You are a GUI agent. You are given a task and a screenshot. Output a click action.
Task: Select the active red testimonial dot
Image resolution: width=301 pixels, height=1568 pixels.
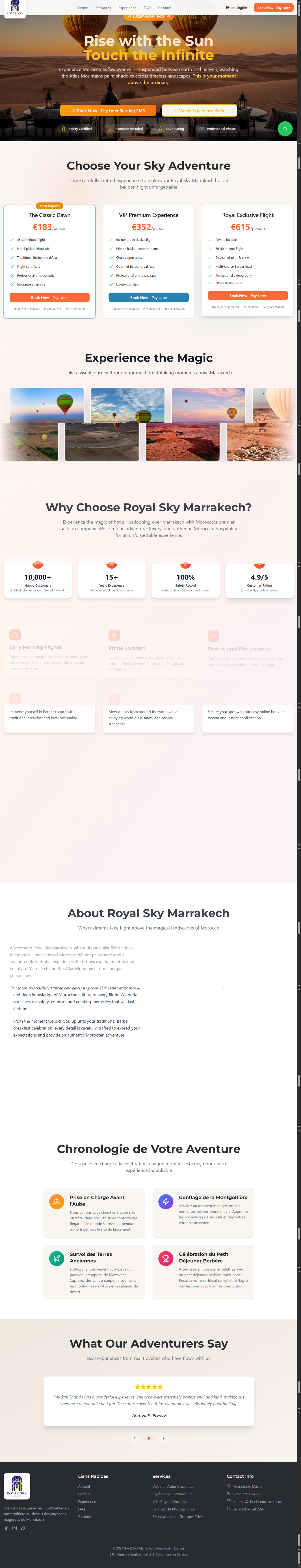click(x=149, y=1438)
